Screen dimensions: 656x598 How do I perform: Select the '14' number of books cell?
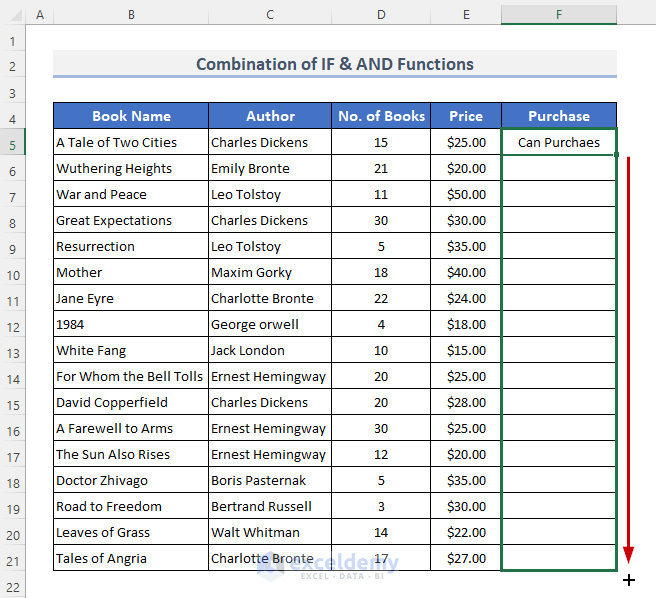381,531
